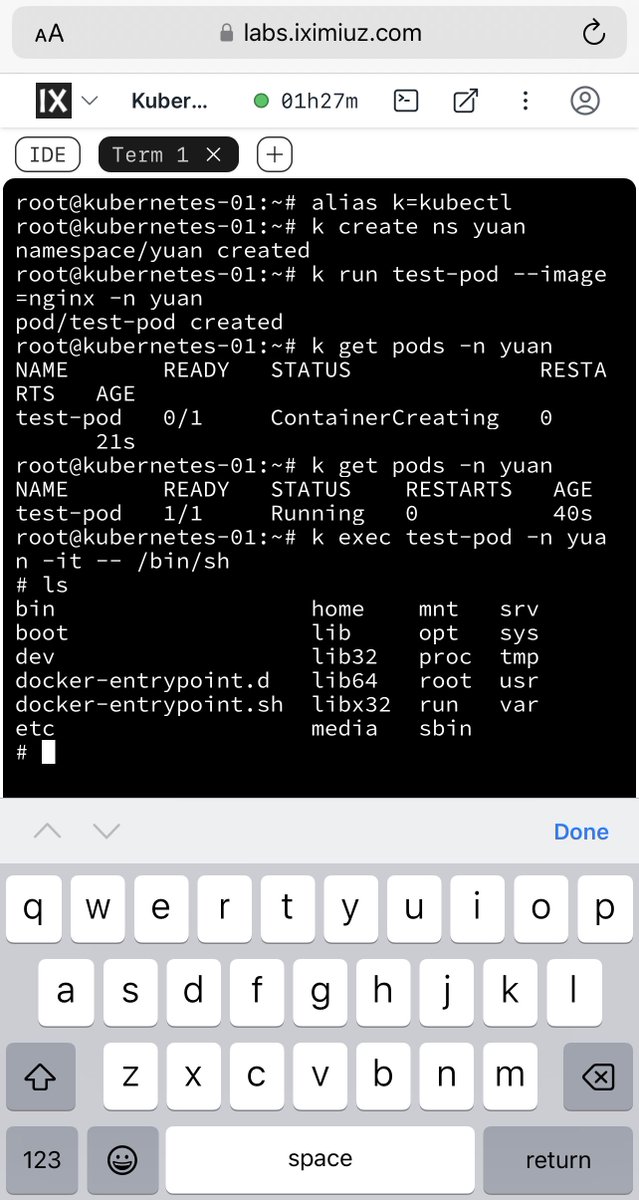Screen dimensions: 639x1200
Task: Tap the j key
Action: pyautogui.click(x=447, y=991)
